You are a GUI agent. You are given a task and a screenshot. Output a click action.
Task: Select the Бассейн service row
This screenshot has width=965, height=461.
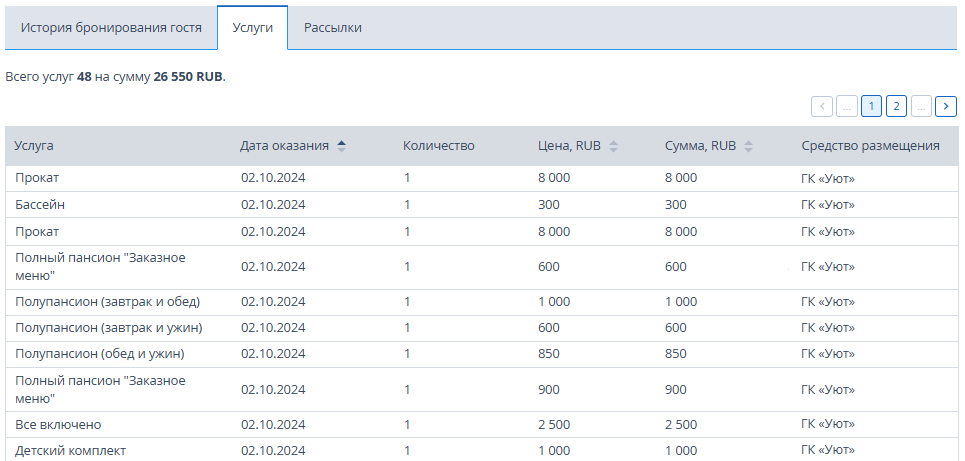point(482,205)
